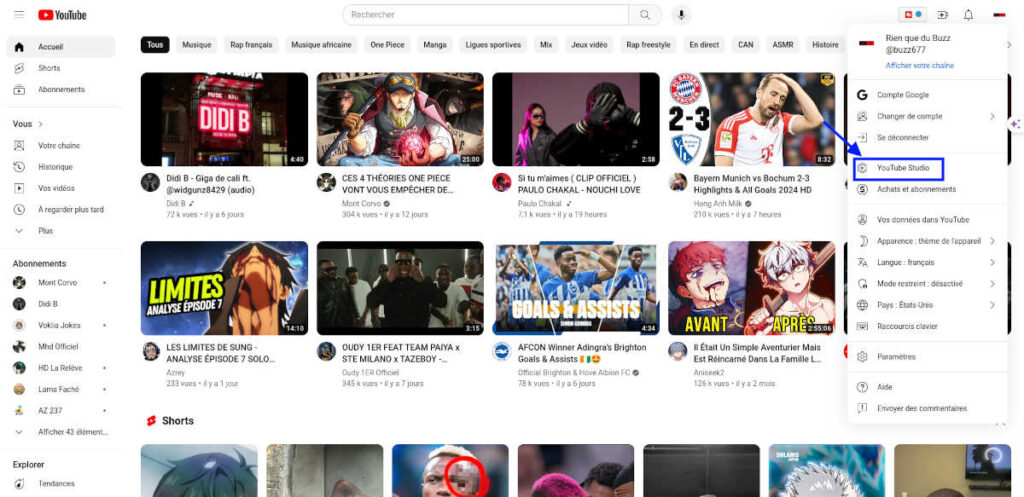Open the Bayern vs Bochum 2-3 thumbnail
The width and height of the screenshot is (1024, 497).
[x=752, y=119]
